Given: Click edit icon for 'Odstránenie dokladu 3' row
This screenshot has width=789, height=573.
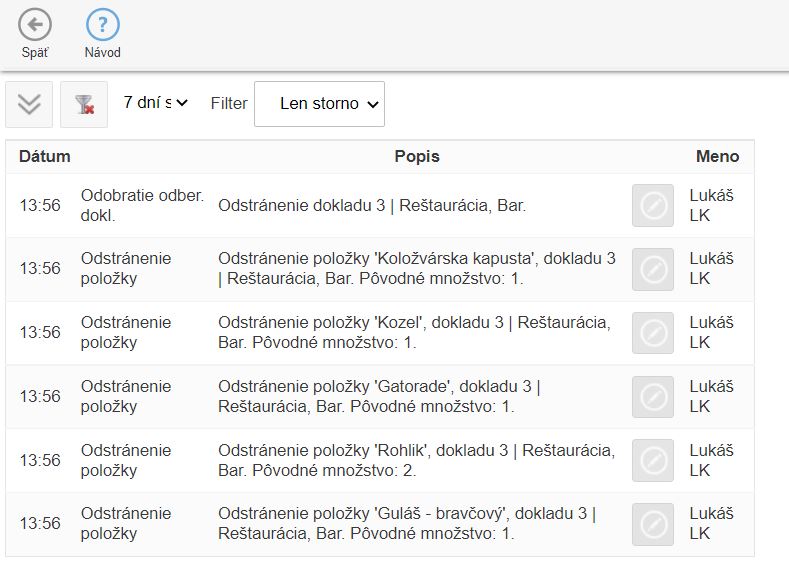Looking at the screenshot, I should (653, 205).
